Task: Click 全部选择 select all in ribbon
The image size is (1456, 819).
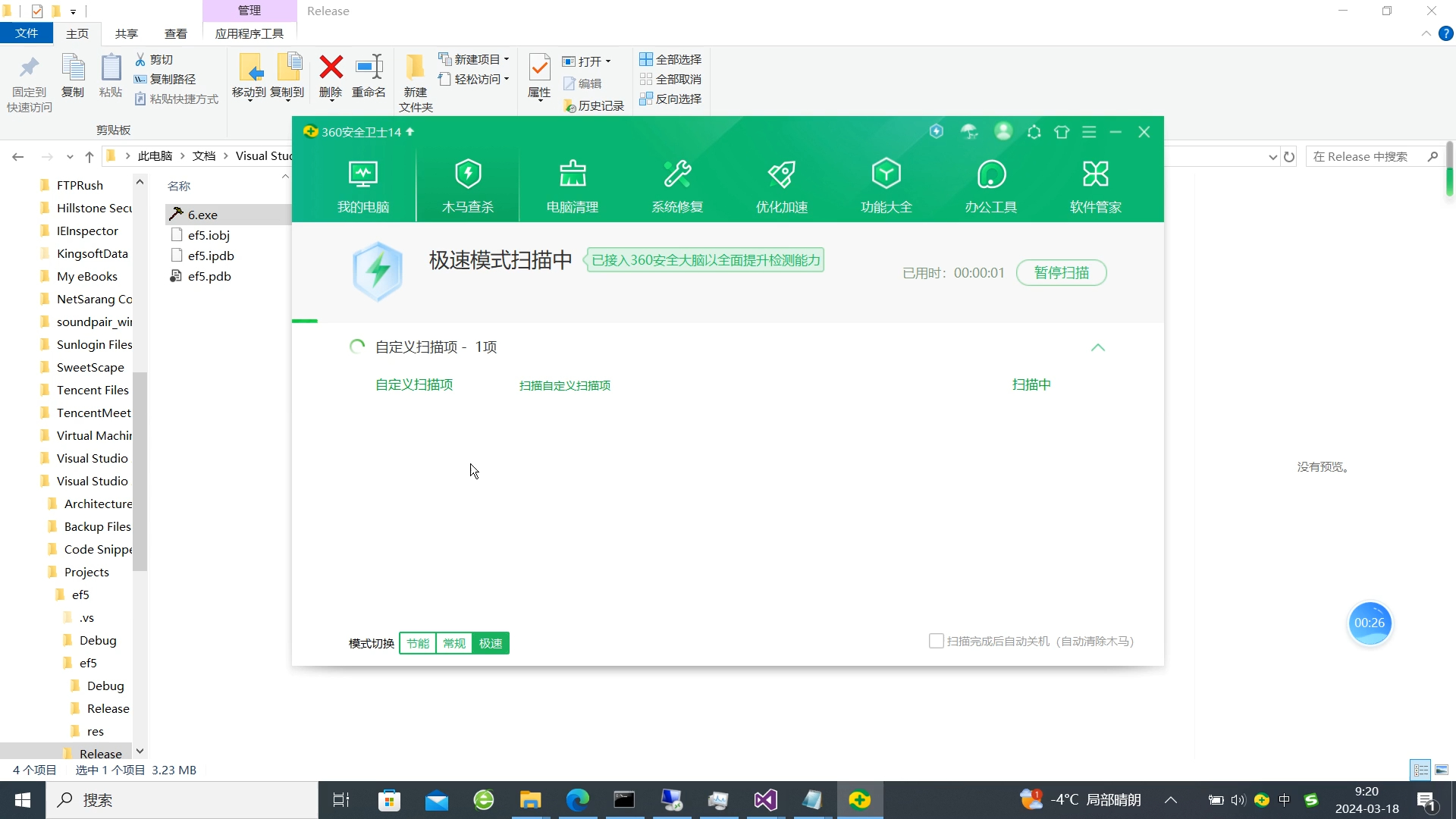Action: [670, 59]
